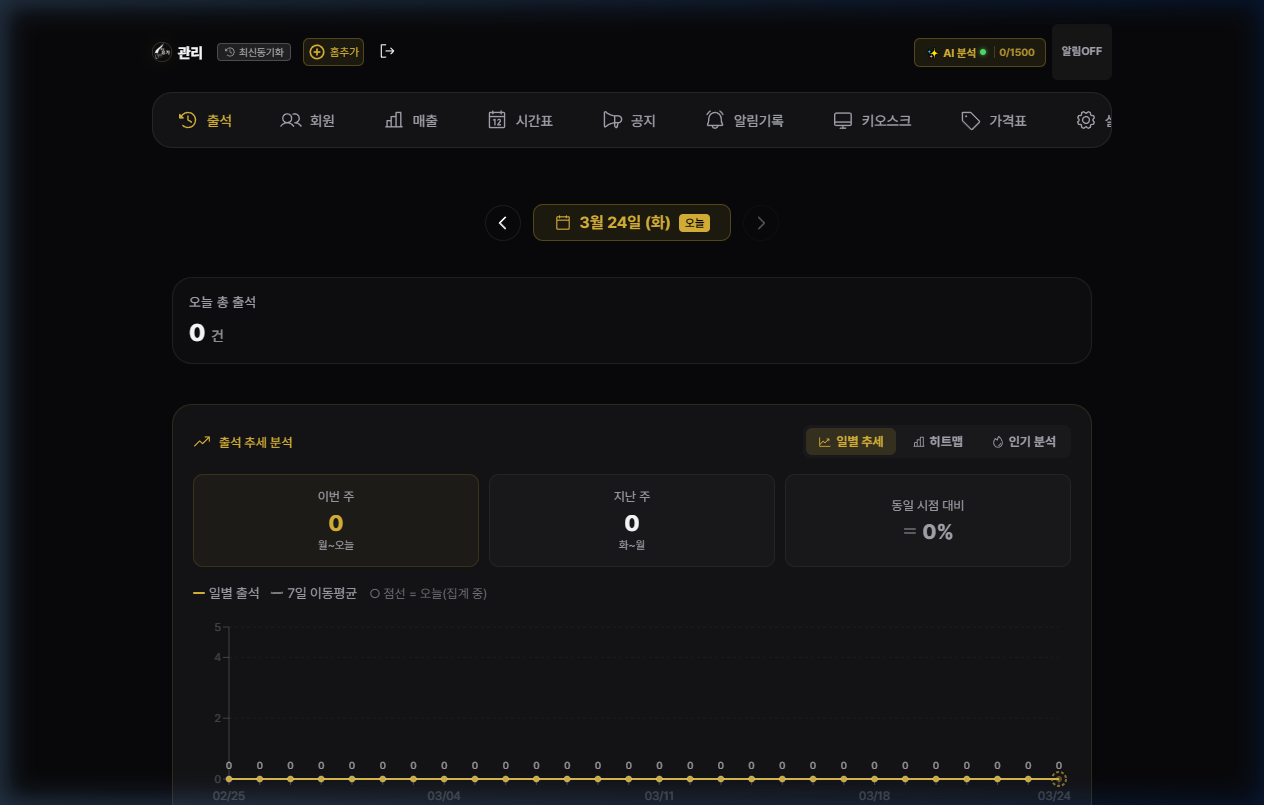Click the chart data point at 03/04
The width and height of the screenshot is (1264, 805).
point(444,779)
